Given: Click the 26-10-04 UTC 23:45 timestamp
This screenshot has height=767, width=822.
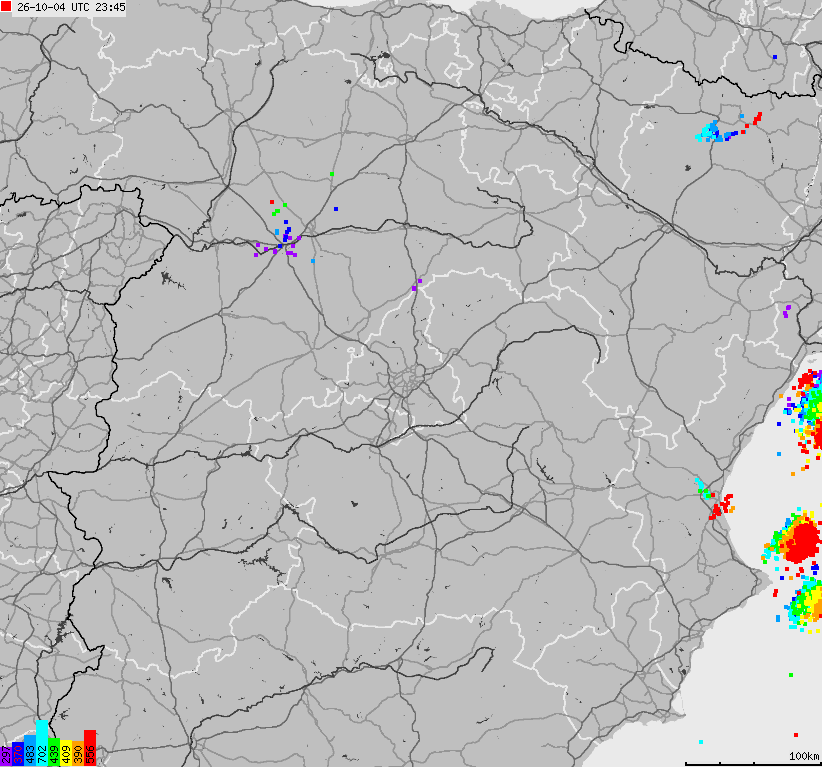Looking at the screenshot, I should point(71,7).
